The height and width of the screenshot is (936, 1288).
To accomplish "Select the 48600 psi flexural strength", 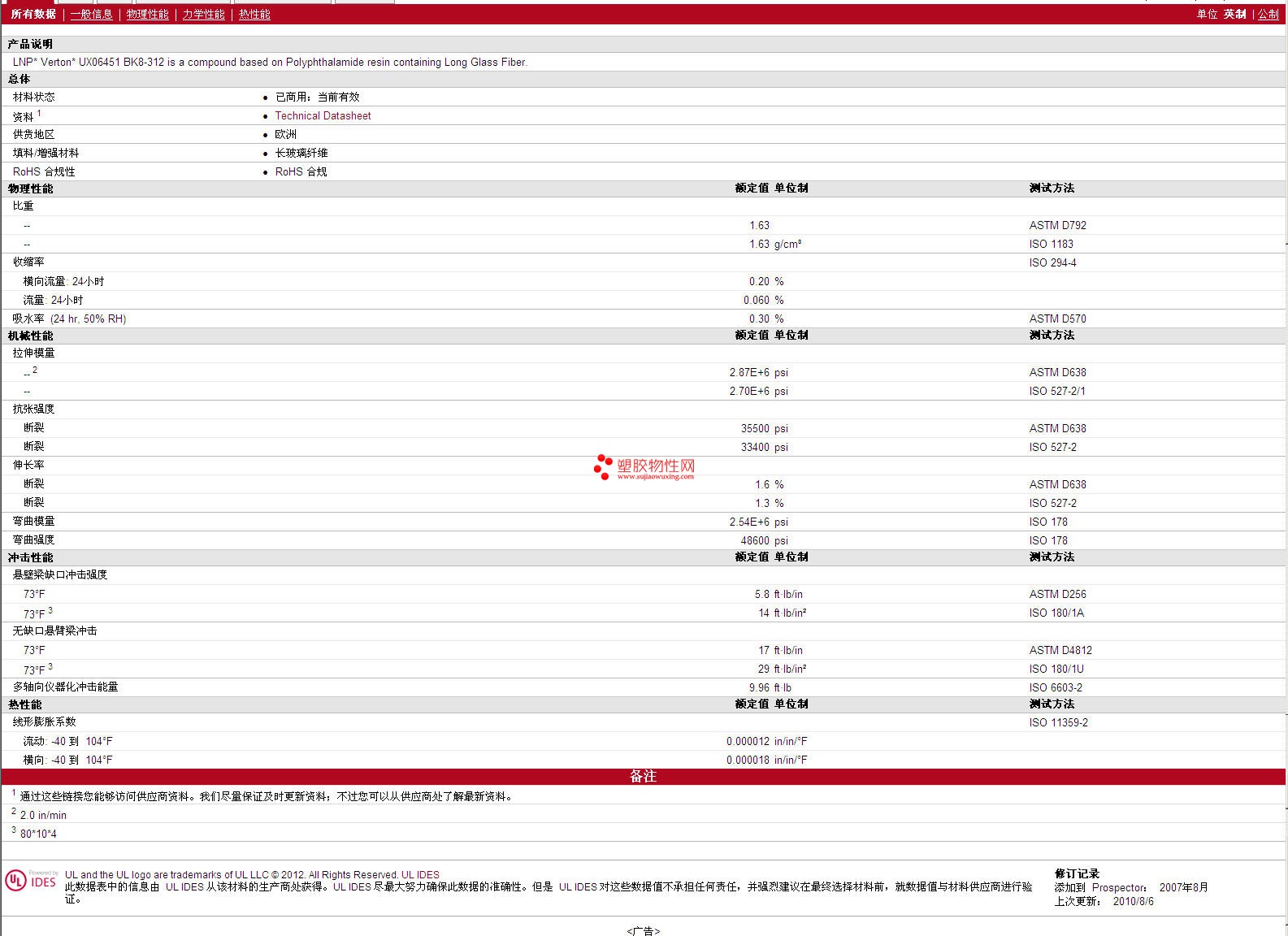I will coord(764,540).
